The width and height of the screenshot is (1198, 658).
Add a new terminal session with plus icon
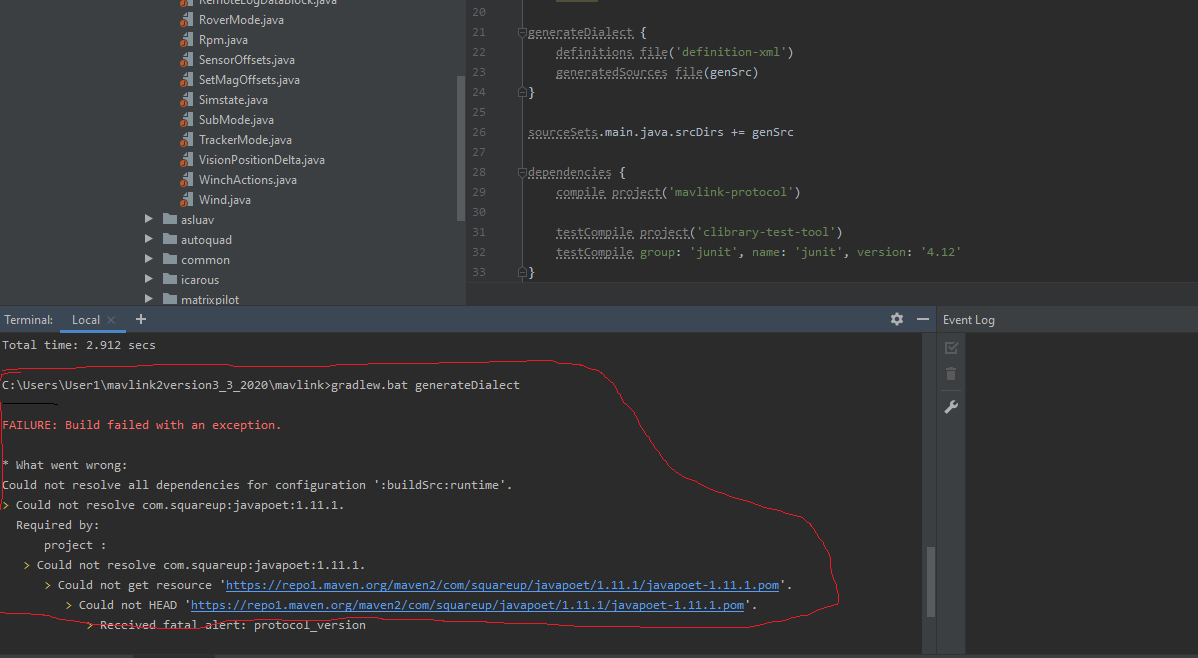140,319
